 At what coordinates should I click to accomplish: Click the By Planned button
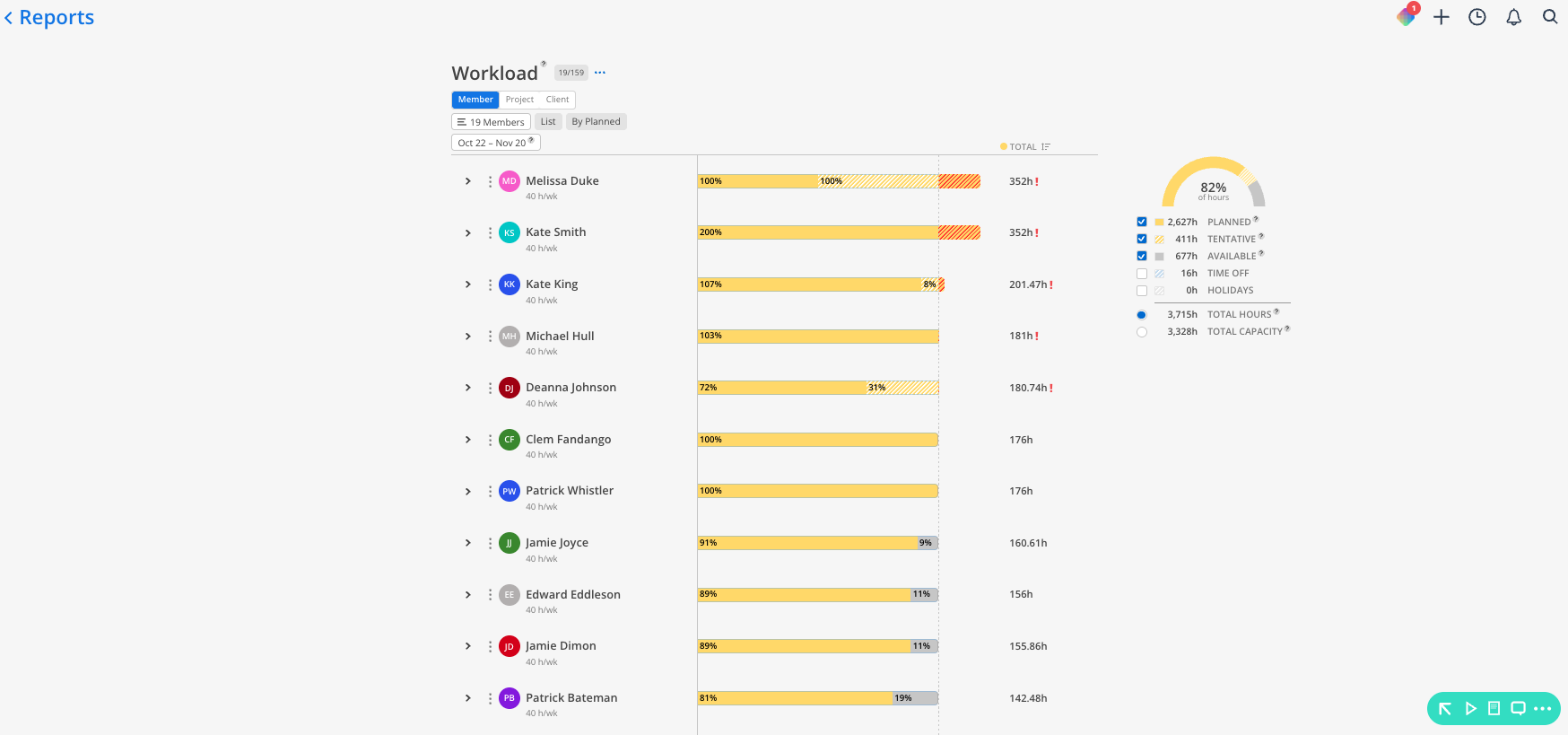pos(597,122)
